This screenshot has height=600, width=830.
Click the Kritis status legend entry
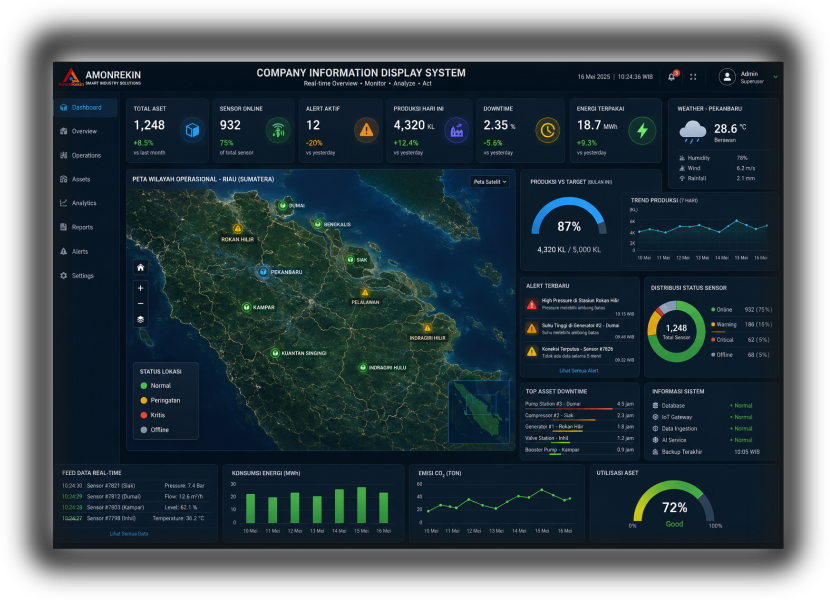pos(153,416)
